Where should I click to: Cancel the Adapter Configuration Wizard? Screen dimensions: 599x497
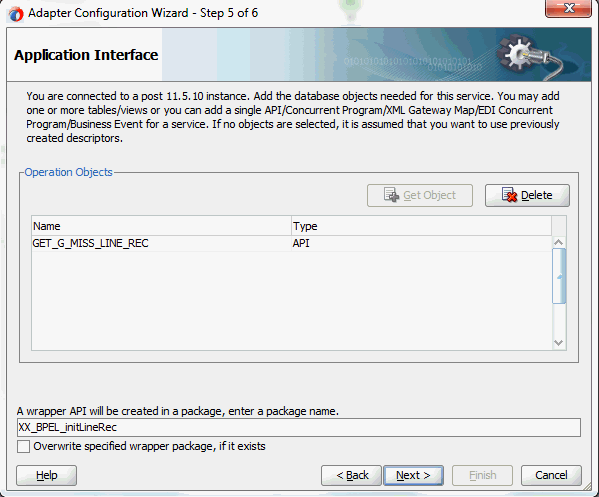551,475
